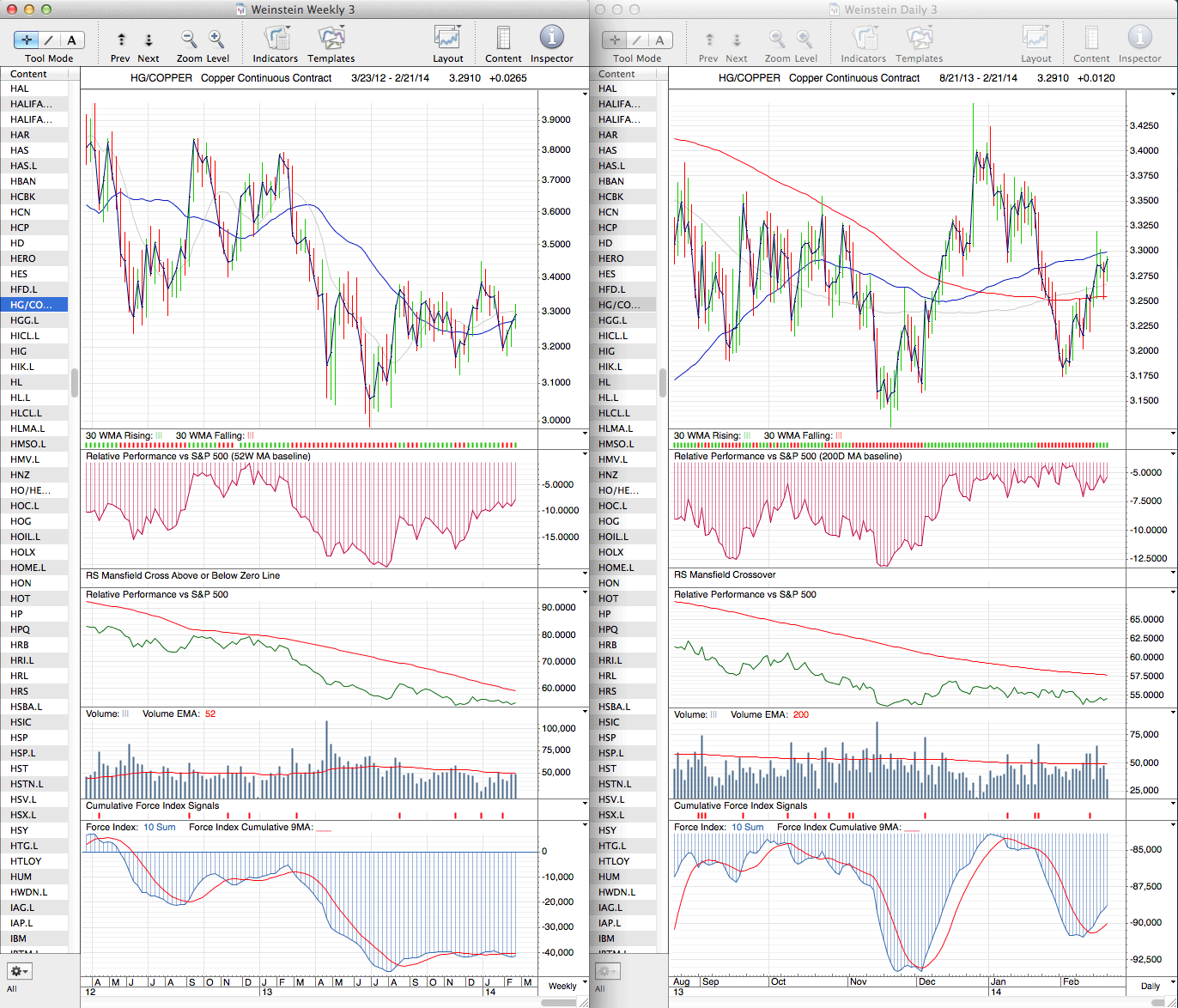Image resolution: width=1178 pixels, height=1008 pixels.
Task: Open the Weekly periodicity dropdown
Action: (x=562, y=986)
